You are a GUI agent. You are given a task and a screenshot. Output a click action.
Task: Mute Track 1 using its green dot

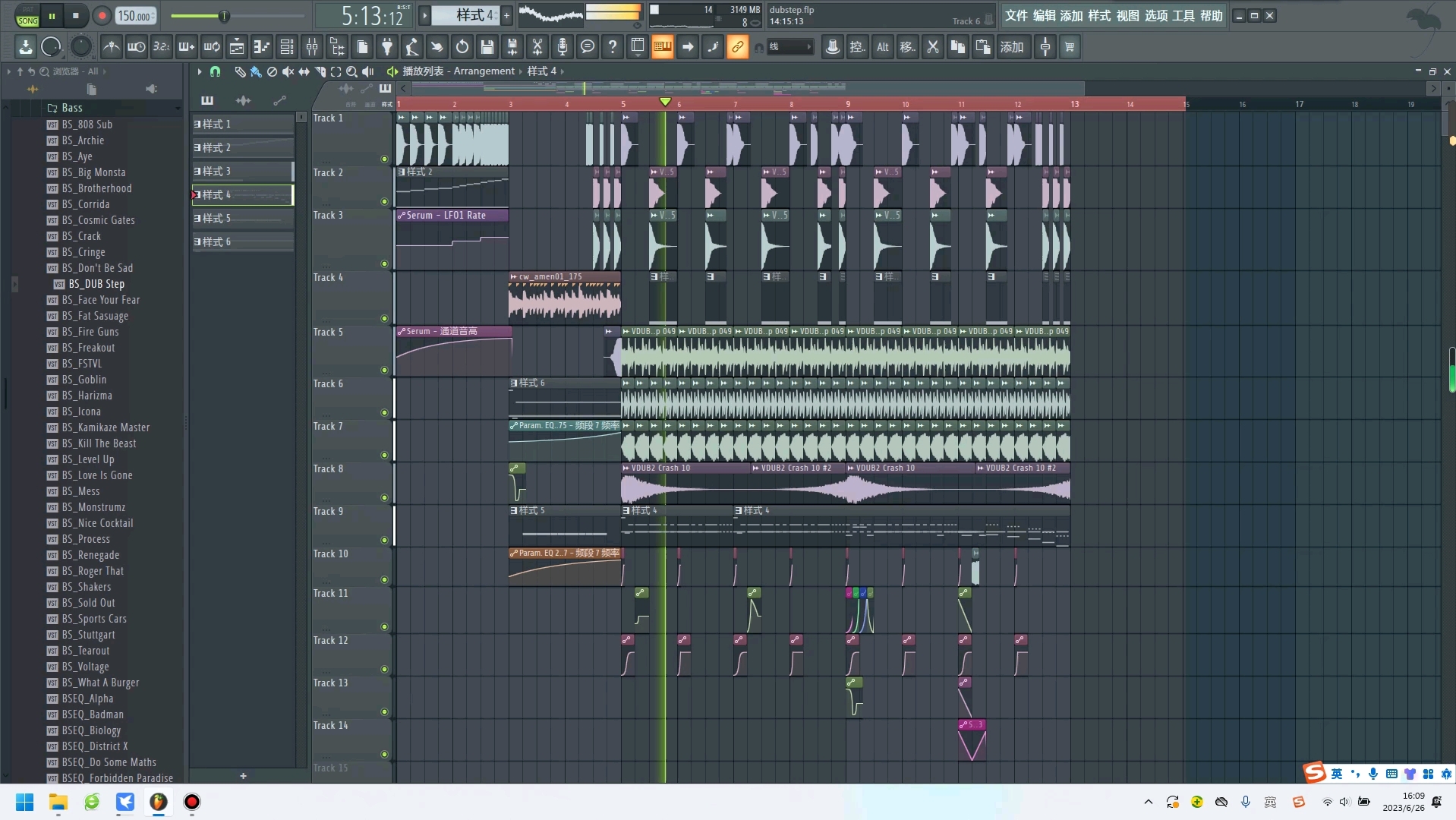coord(384,159)
